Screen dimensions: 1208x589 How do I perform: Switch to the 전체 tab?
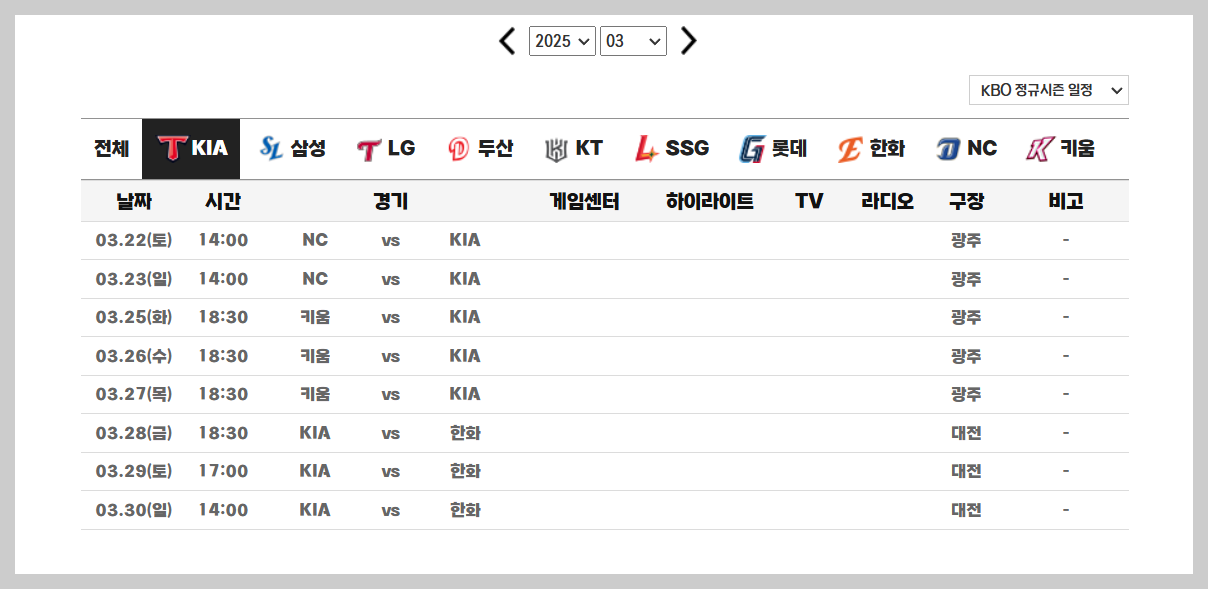(109, 147)
